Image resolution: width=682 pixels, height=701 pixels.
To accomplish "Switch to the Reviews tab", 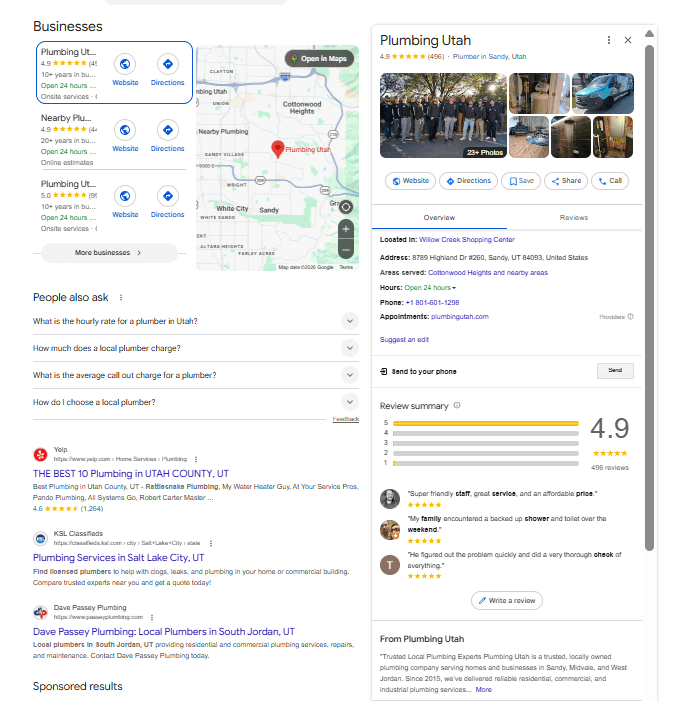I will (x=574, y=218).
